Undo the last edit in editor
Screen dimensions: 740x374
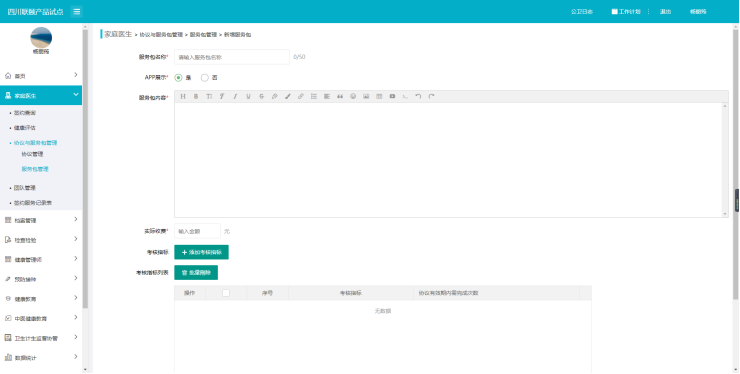coord(418,96)
